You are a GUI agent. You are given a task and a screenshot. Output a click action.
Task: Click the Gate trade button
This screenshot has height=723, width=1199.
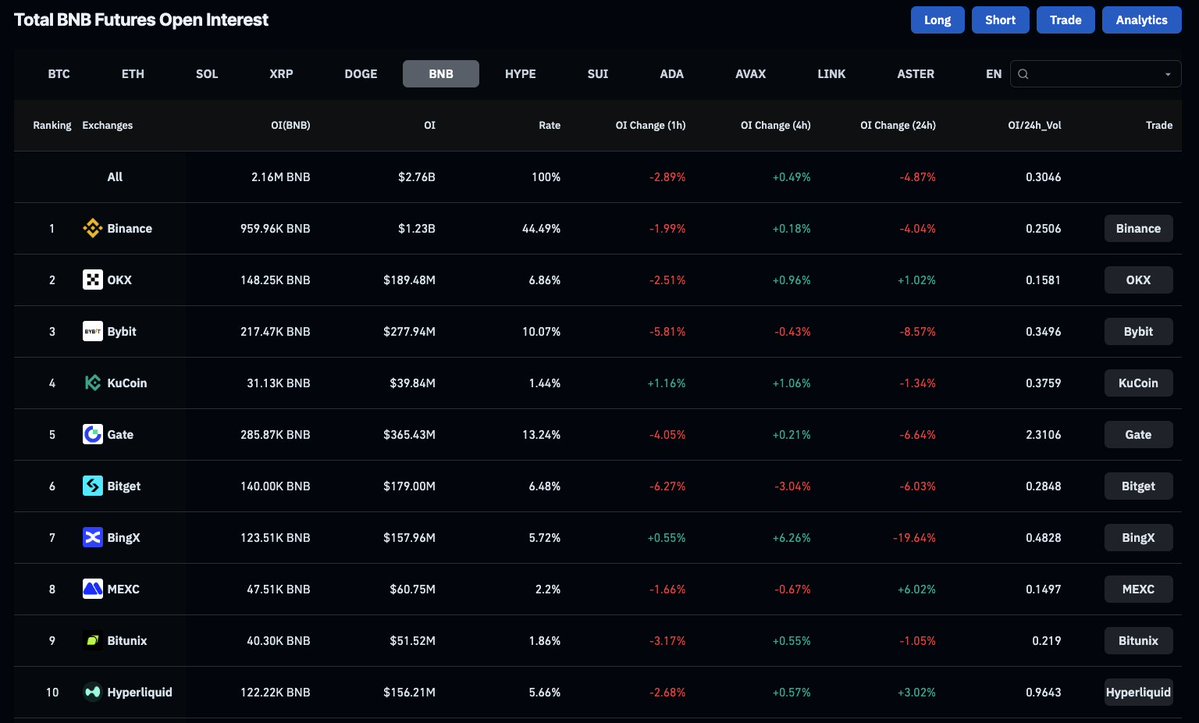(x=1139, y=435)
